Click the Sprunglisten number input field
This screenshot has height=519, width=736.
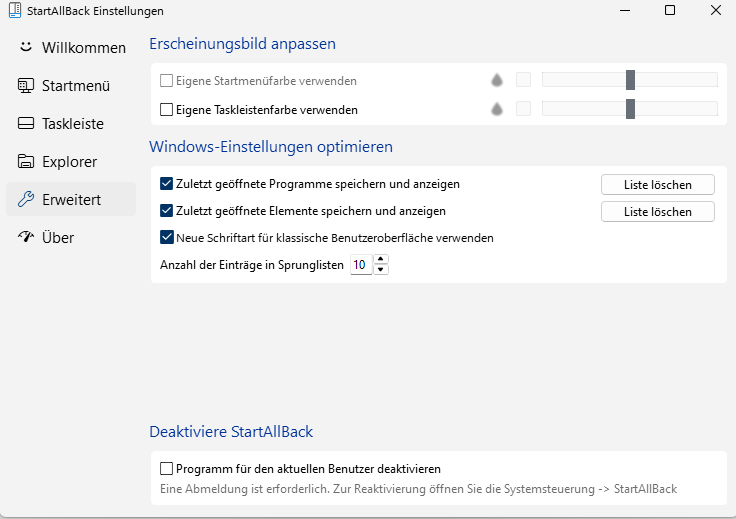pyautogui.click(x=360, y=265)
